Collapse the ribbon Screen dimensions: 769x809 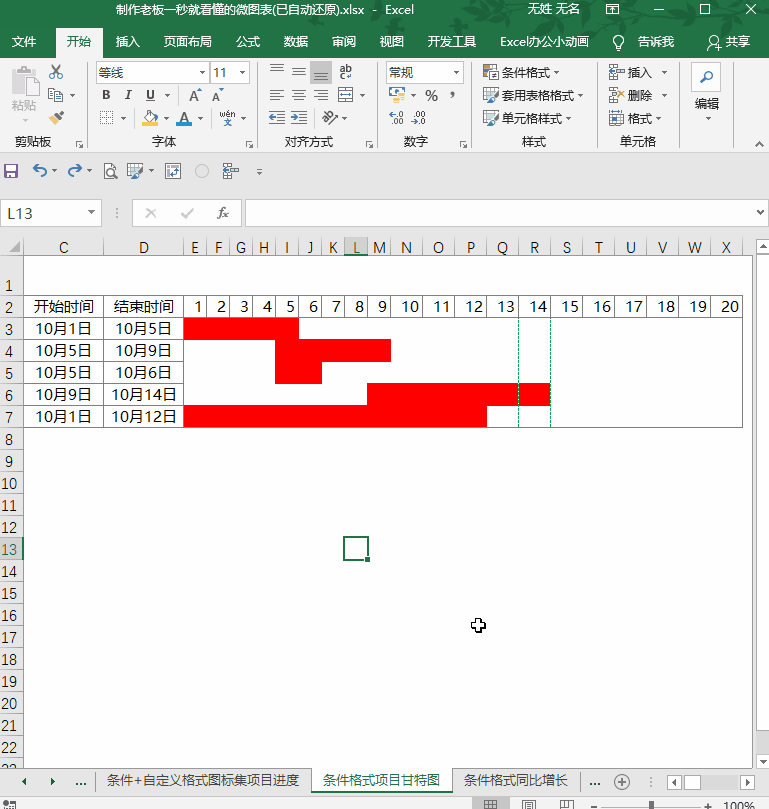click(x=759, y=144)
